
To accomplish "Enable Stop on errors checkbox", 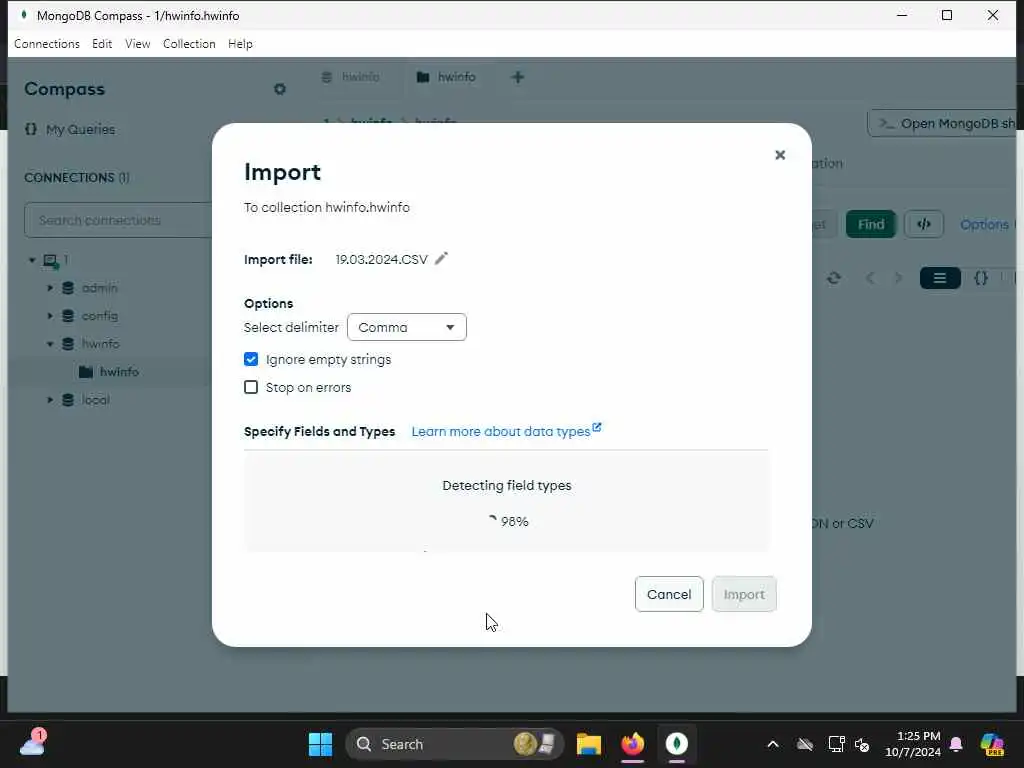I will click(x=251, y=387).
